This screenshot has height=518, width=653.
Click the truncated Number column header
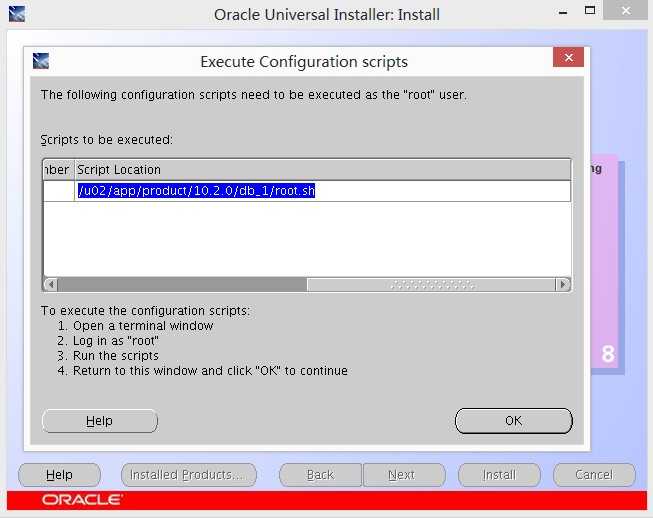59,169
